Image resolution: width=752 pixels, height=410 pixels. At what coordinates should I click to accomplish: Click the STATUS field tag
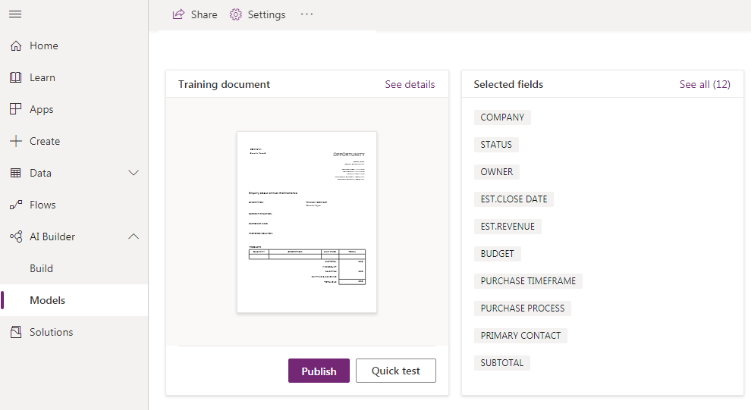coord(496,145)
